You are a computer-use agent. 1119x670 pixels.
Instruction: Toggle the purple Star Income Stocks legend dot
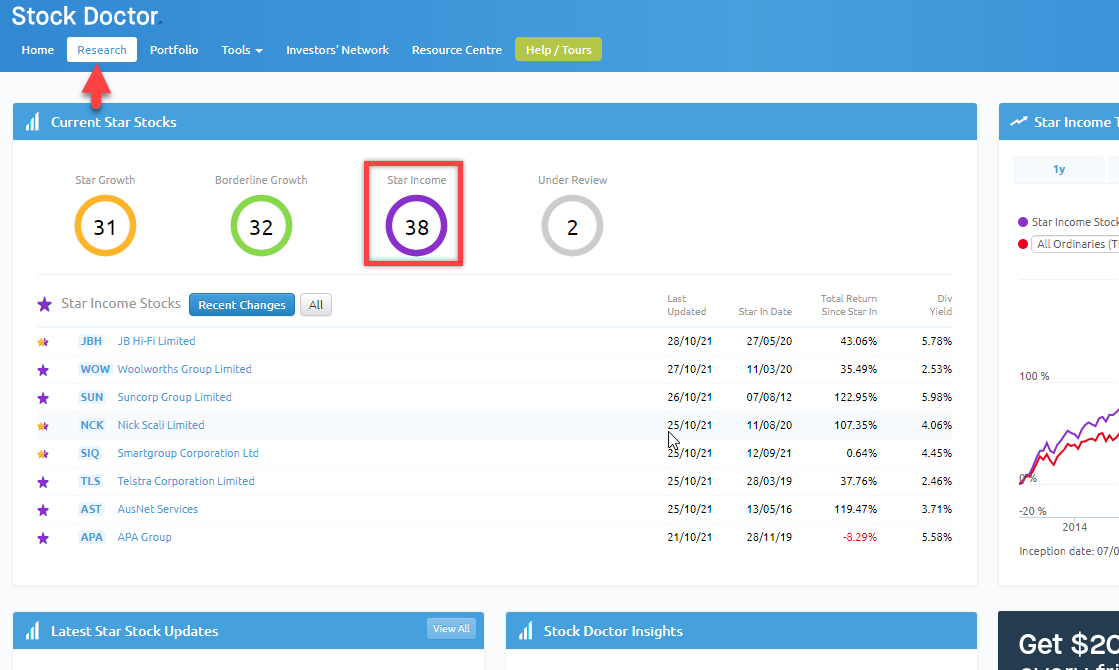point(1023,222)
